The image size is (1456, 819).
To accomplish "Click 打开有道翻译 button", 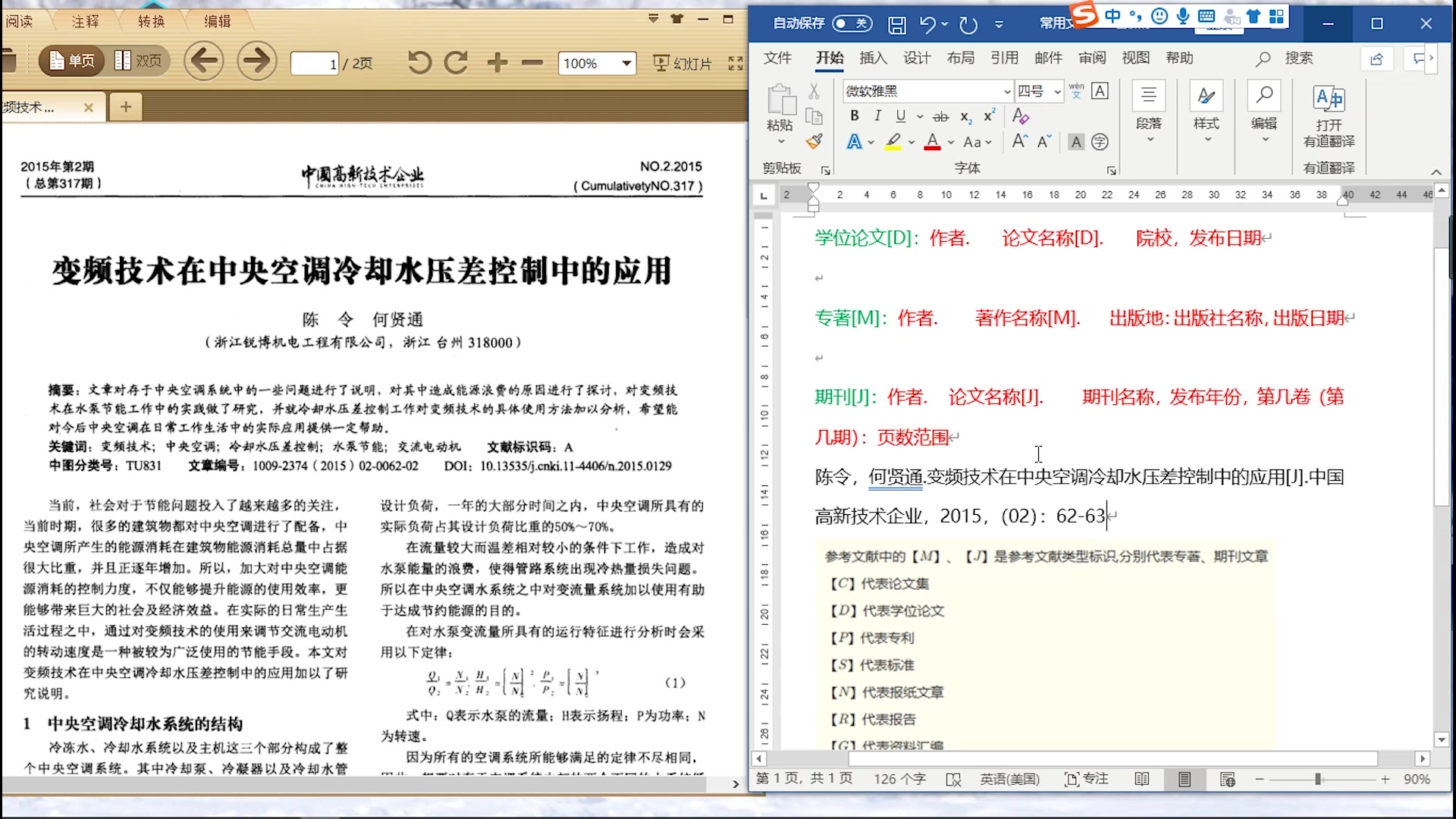I will click(x=1329, y=115).
